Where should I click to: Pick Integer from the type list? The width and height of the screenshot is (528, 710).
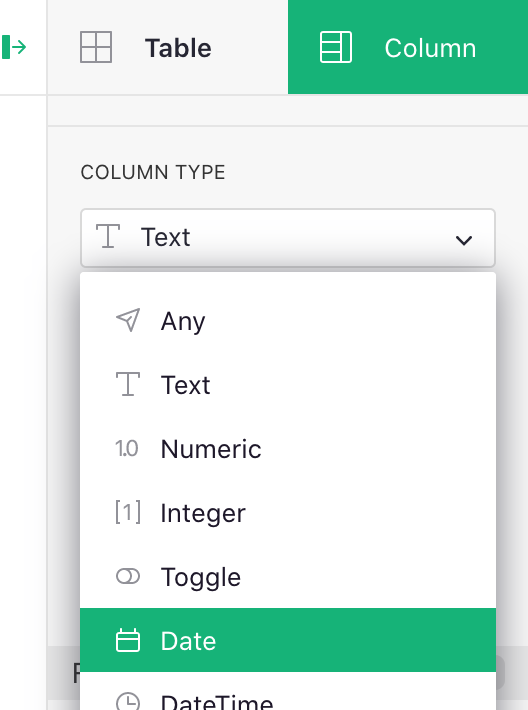[x=288, y=513]
